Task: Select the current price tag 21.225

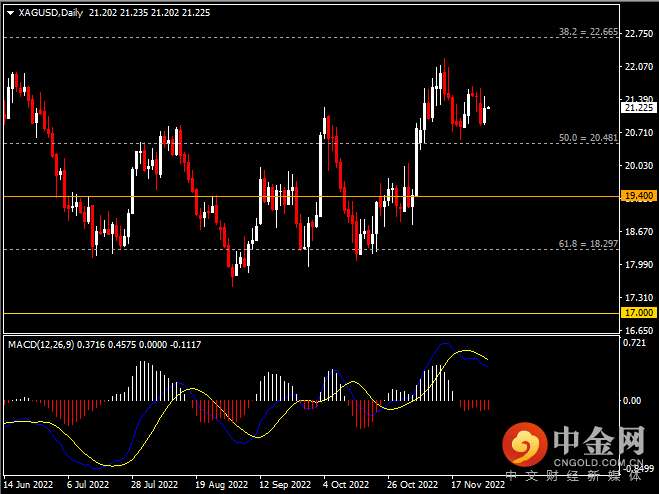Action: [638, 108]
